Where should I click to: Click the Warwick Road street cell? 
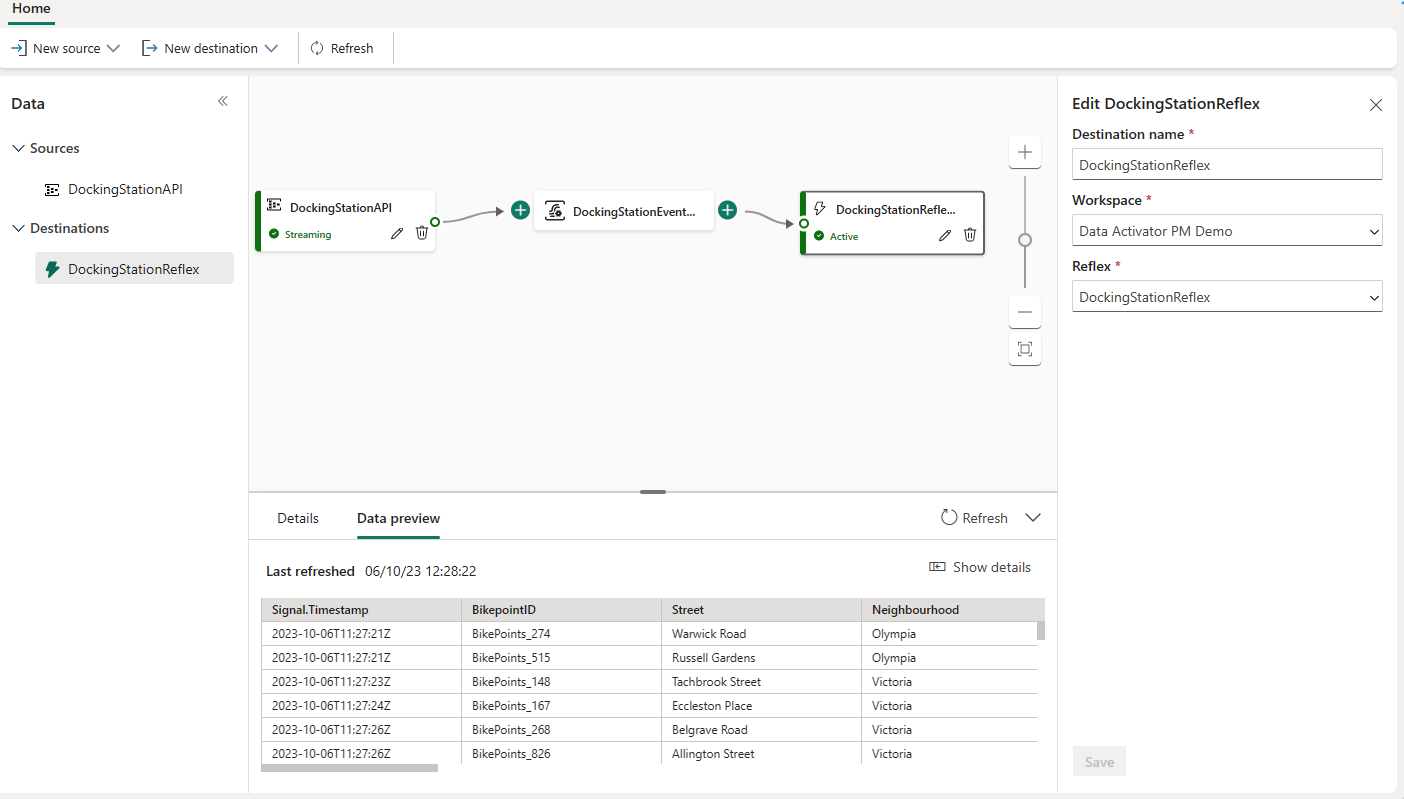(761, 634)
